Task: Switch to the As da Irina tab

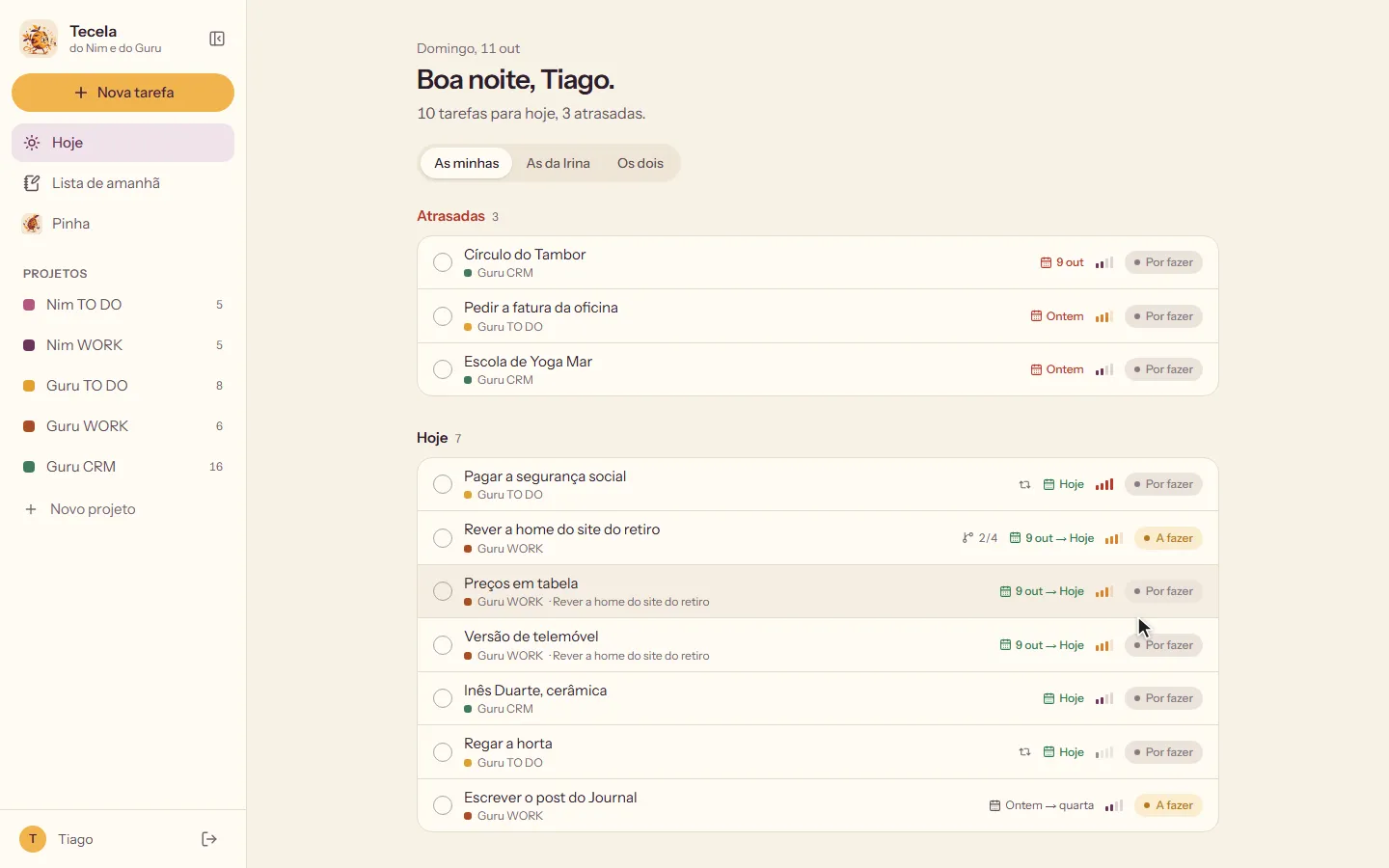Action: pos(558,163)
